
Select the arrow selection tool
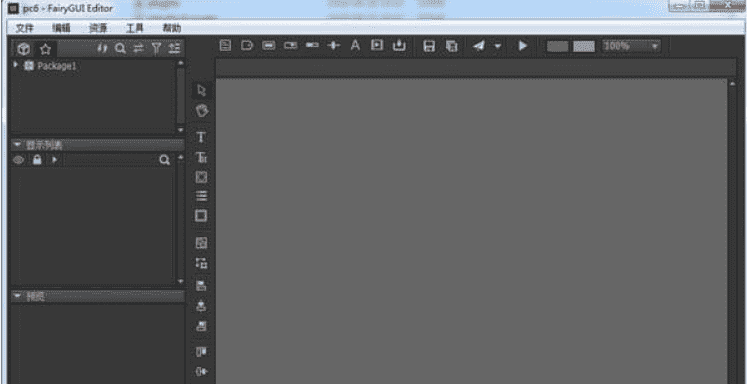pos(202,91)
